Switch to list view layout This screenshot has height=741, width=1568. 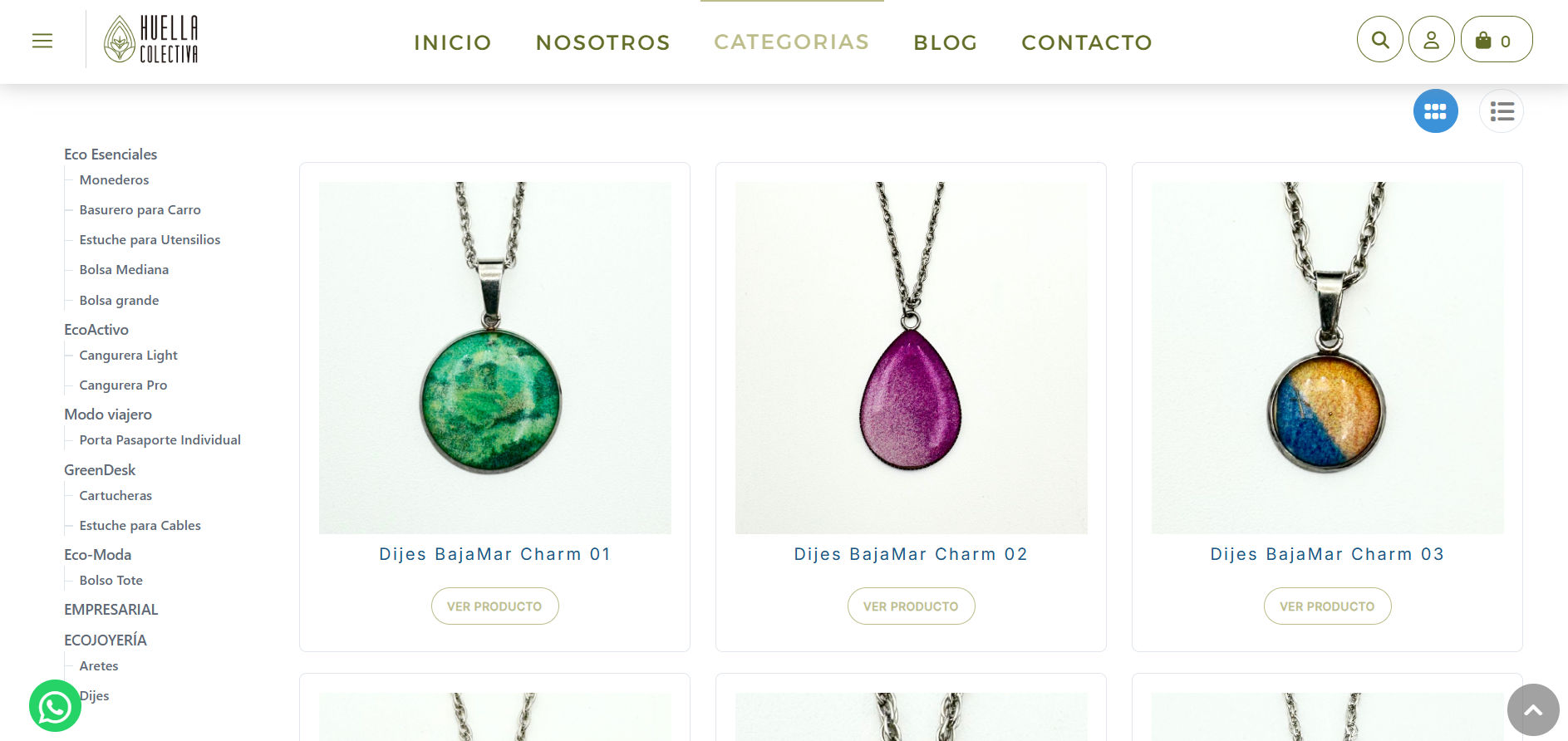[1502, 111]
